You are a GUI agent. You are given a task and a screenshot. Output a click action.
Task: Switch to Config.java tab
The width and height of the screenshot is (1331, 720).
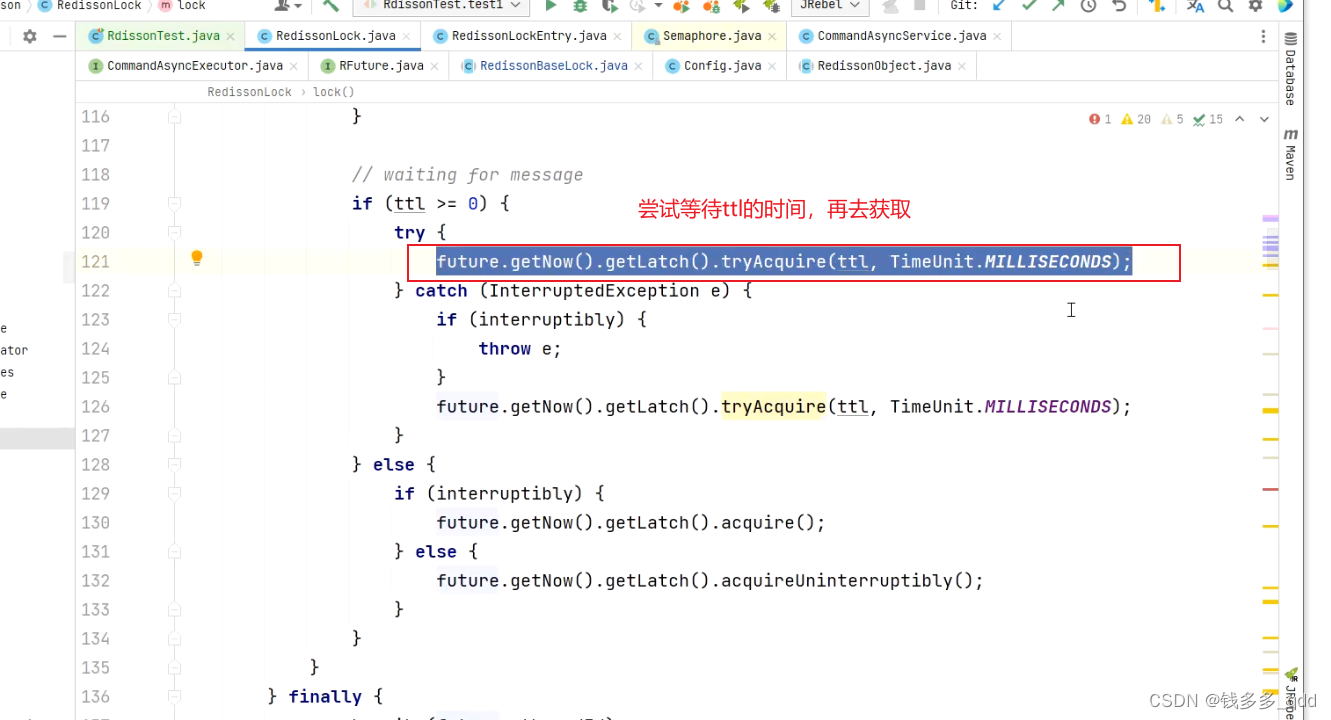[x=722, y=66]
